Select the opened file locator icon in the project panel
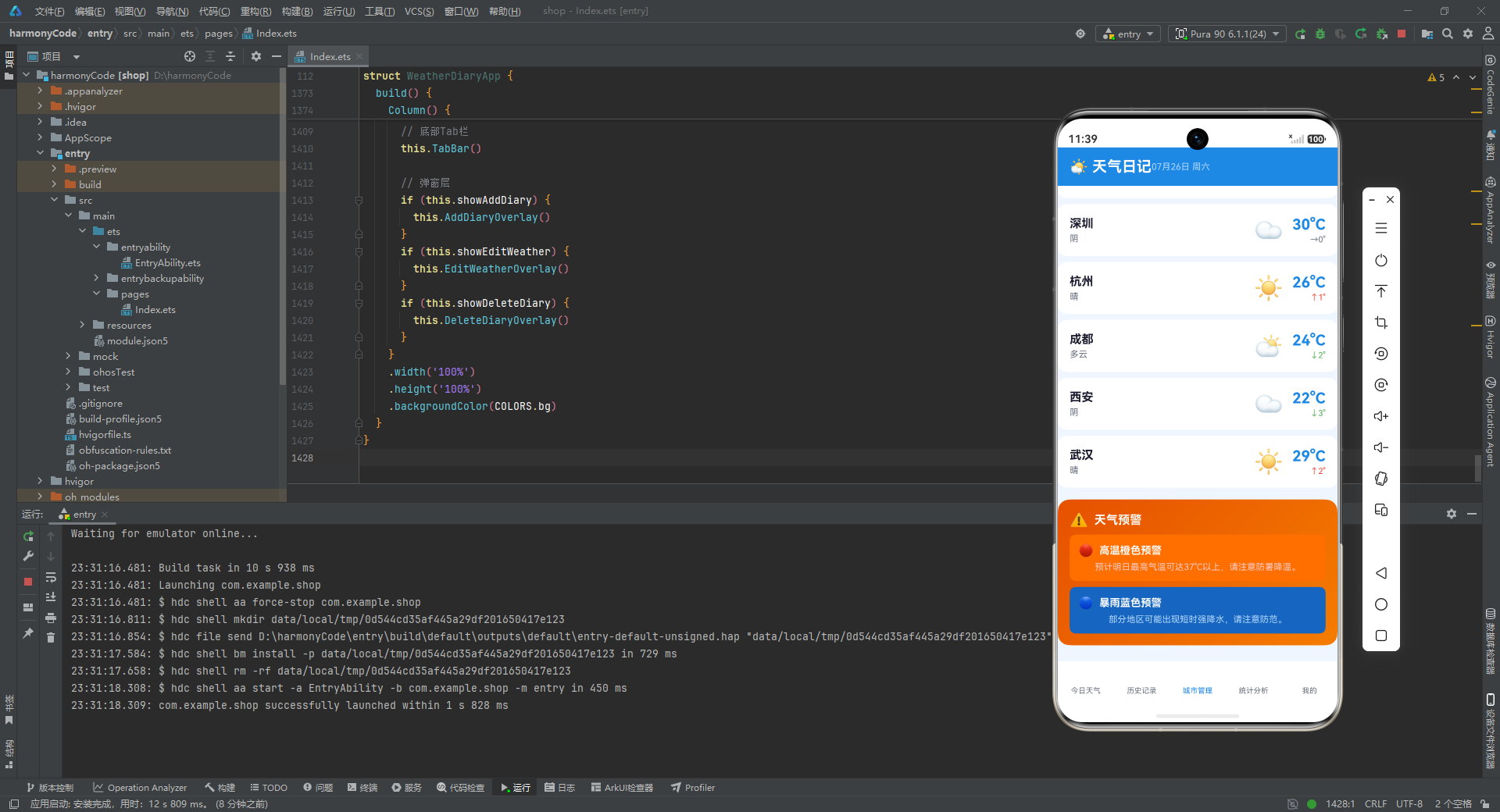 (190, 56)
